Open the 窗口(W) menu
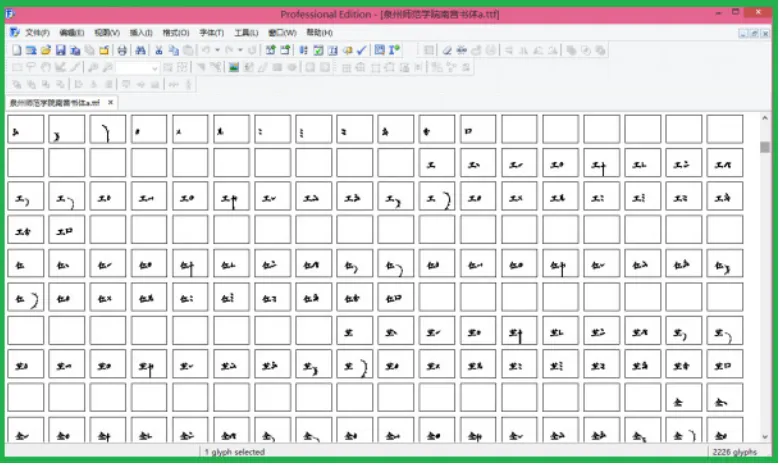780x466 pixels. [x=282, y=33]
